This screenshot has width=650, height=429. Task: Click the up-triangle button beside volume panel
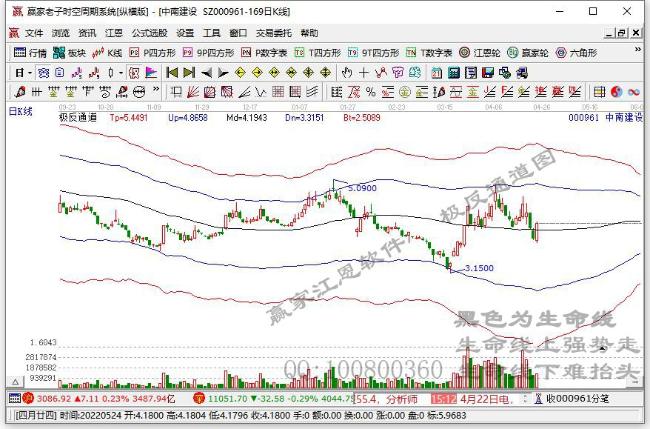[x=15, y=382]
